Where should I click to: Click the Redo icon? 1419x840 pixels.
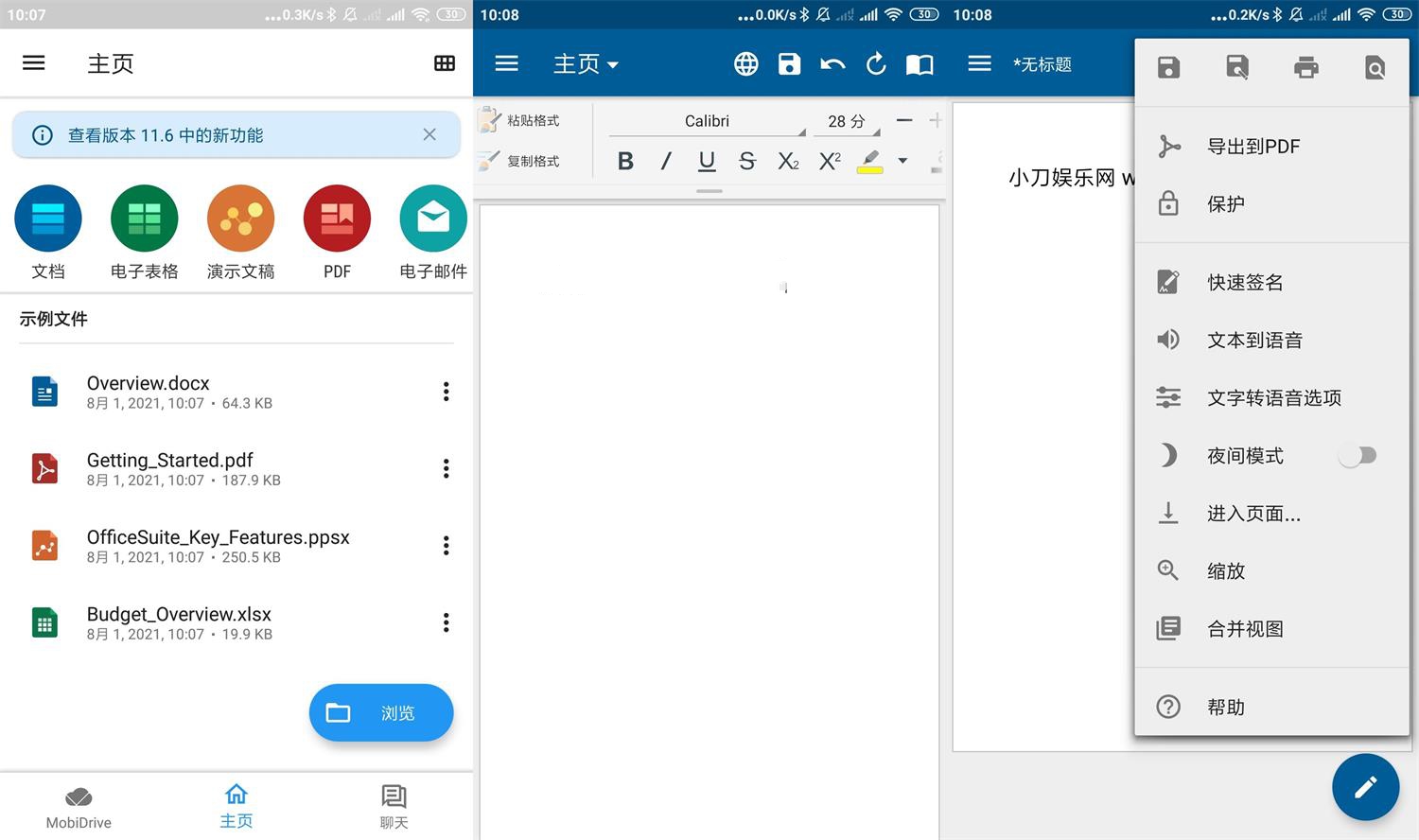875,63
